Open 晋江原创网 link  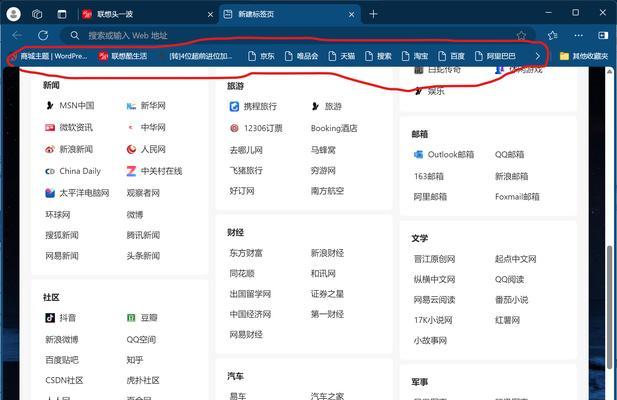(x=434, y=259)
